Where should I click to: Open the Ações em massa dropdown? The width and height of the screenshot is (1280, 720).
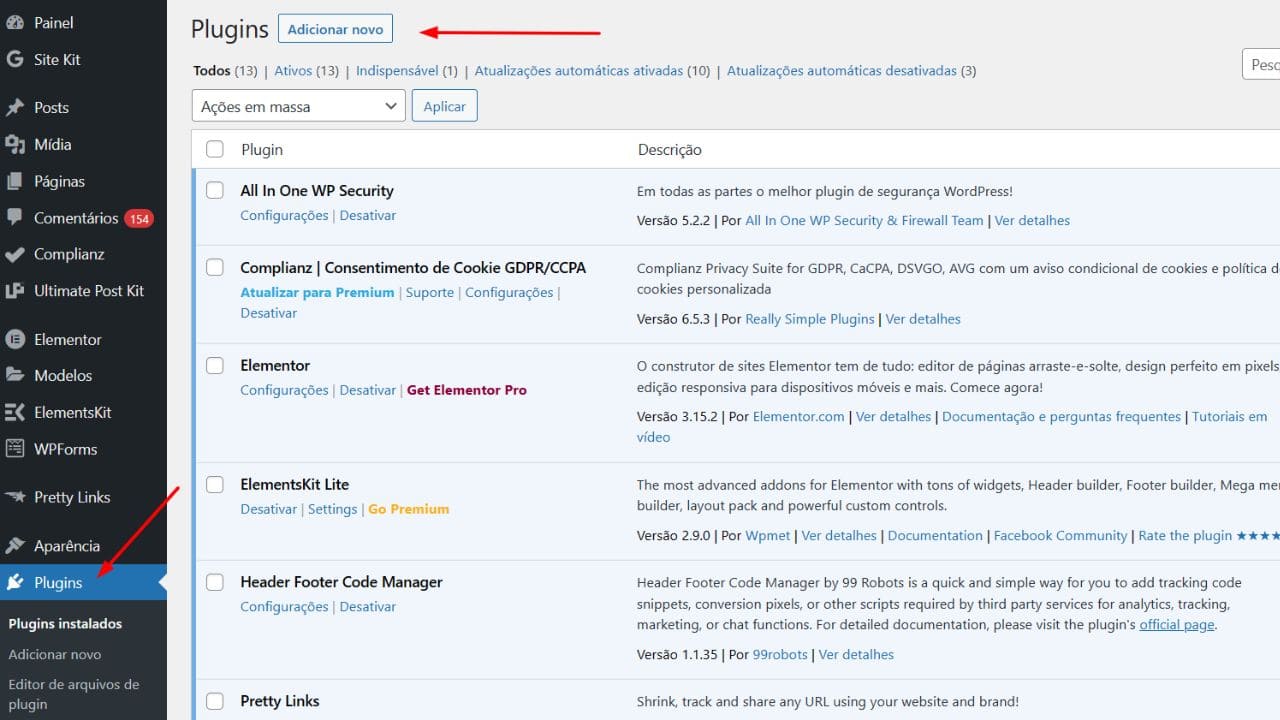tap(298, 106)
